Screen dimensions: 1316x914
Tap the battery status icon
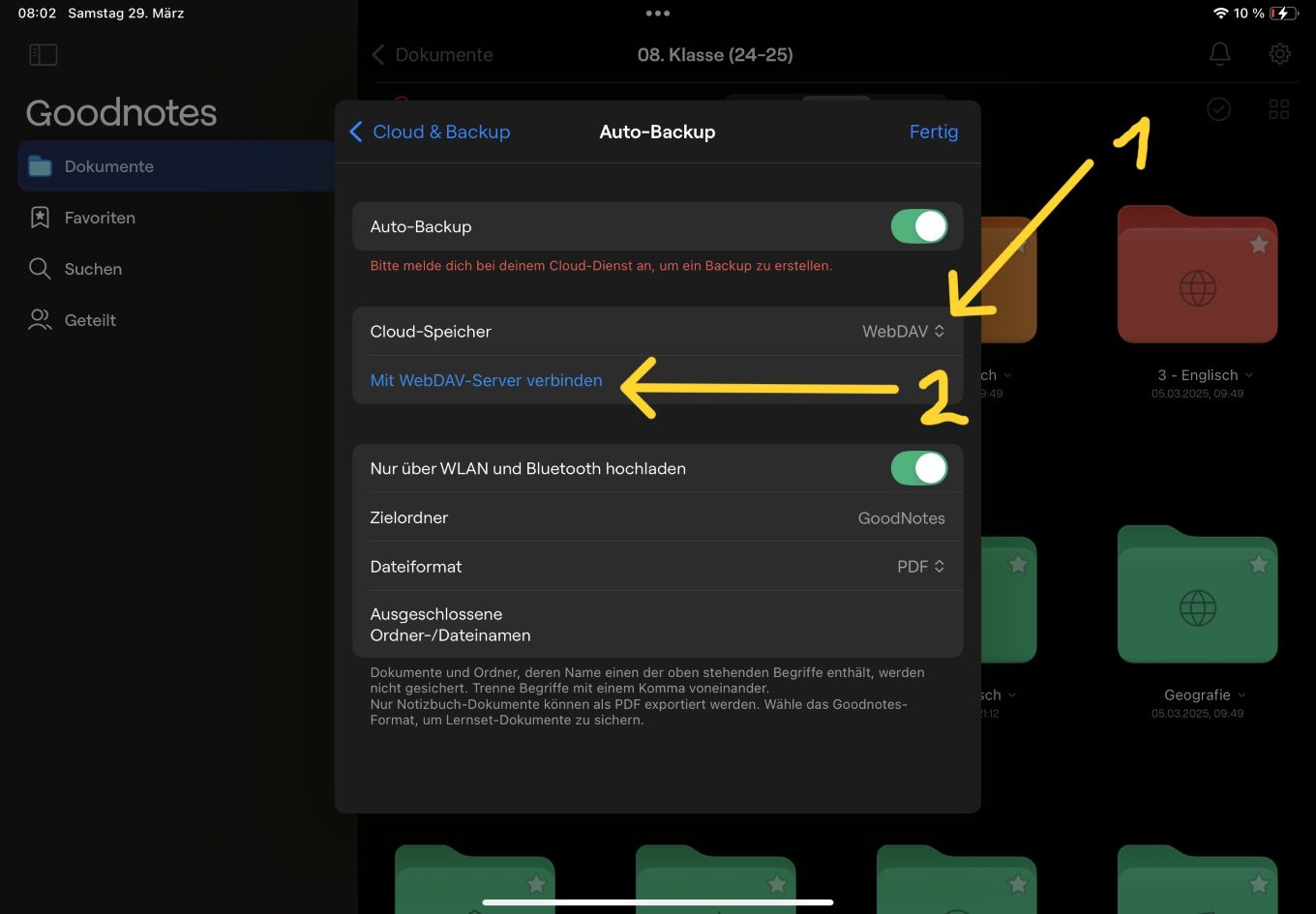tap(1283, 14)
